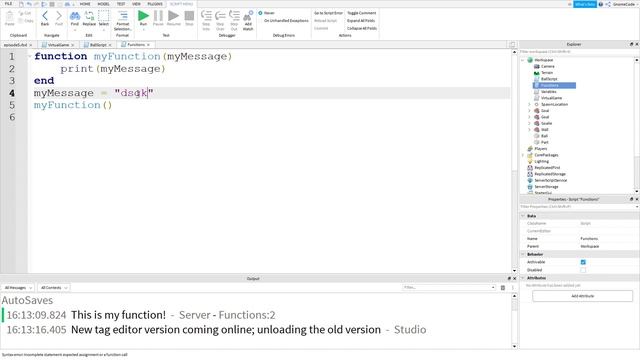Open the All Messages dropdown
The height and width of the screenshot is (360, 640).
pos(17,288)
